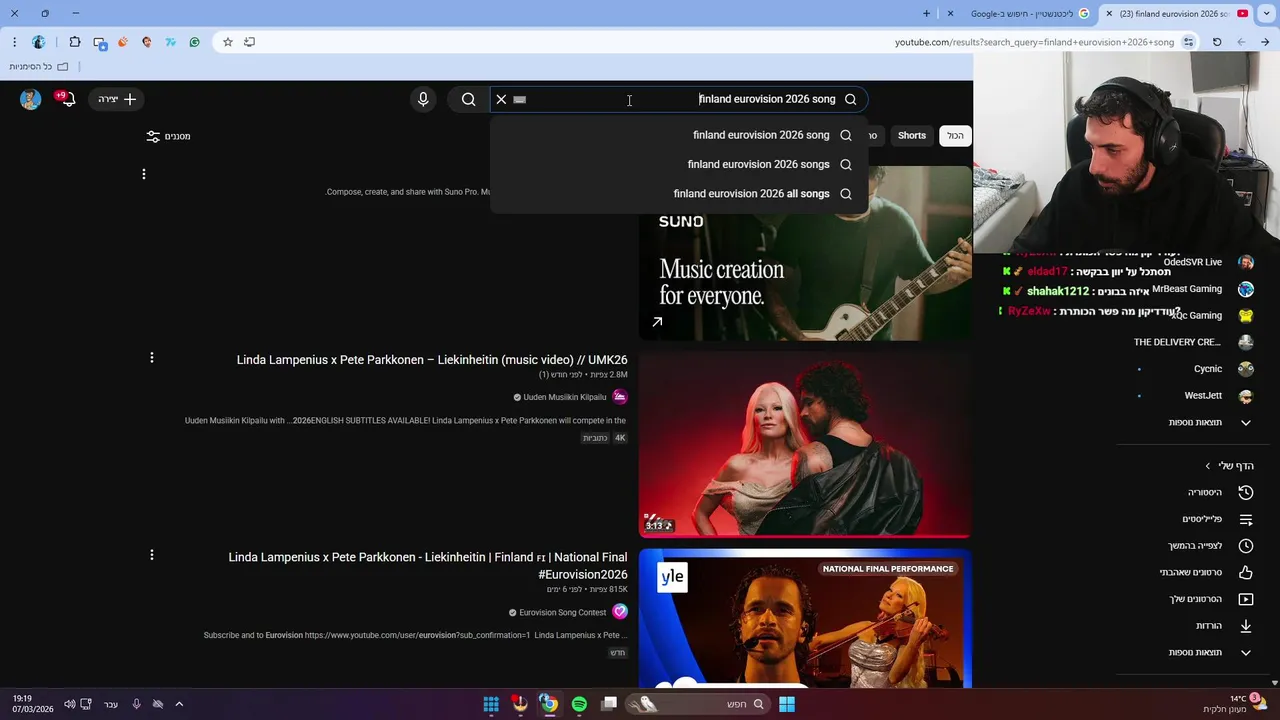
Task: Pick the suggestion 'finland eurovision 2026 song'
Action: [x=679, y=135]
